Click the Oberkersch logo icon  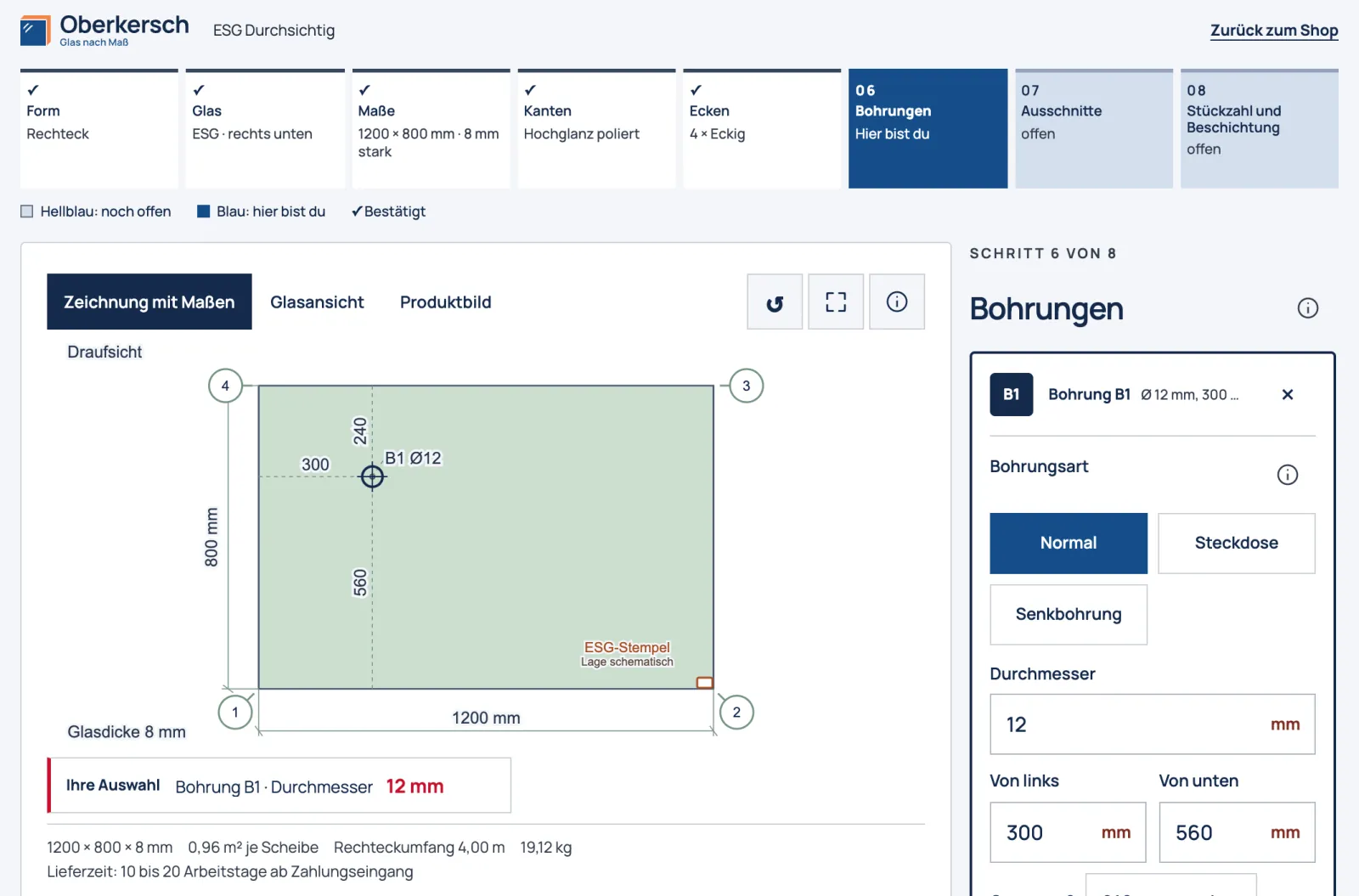(x=35, y=31)
